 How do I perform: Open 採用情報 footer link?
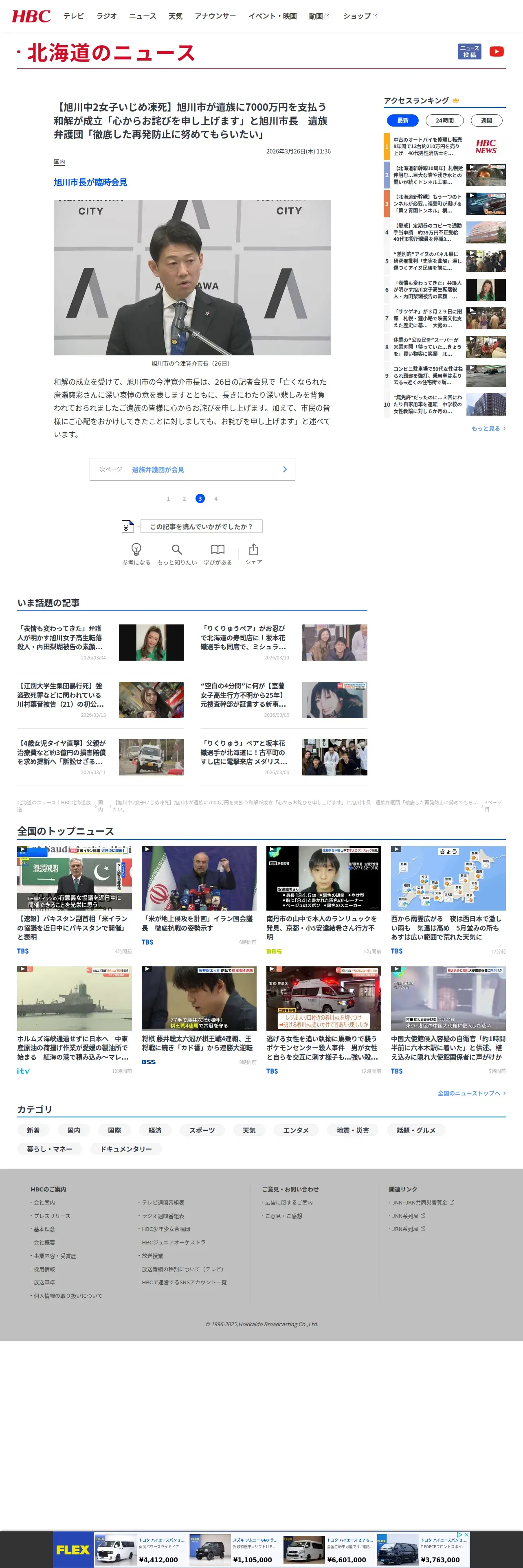pyautogui.click(x=44, y=1269)
